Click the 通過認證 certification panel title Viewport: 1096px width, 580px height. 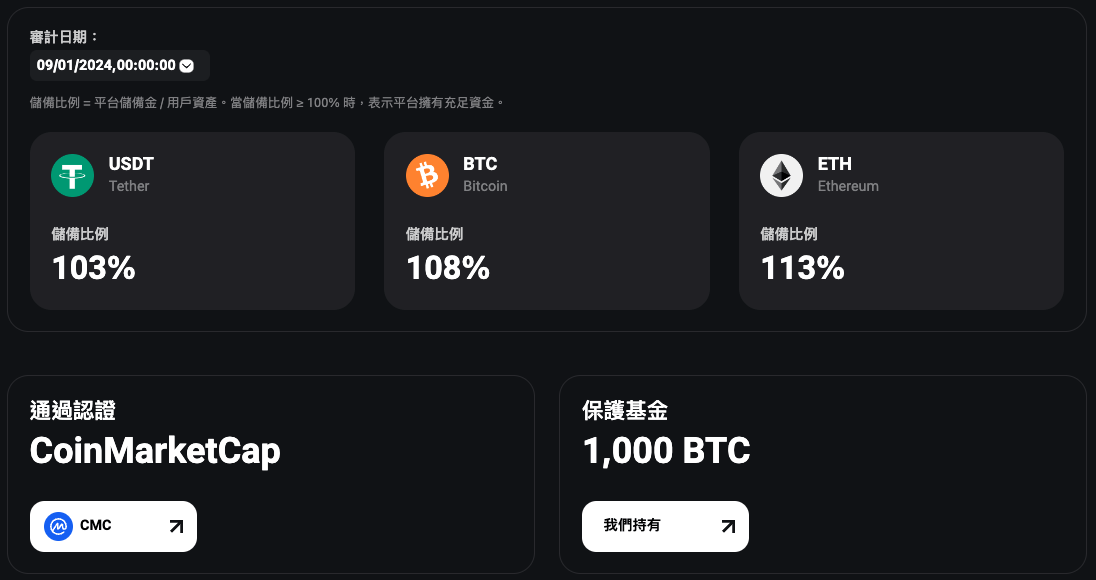(73, 411)
